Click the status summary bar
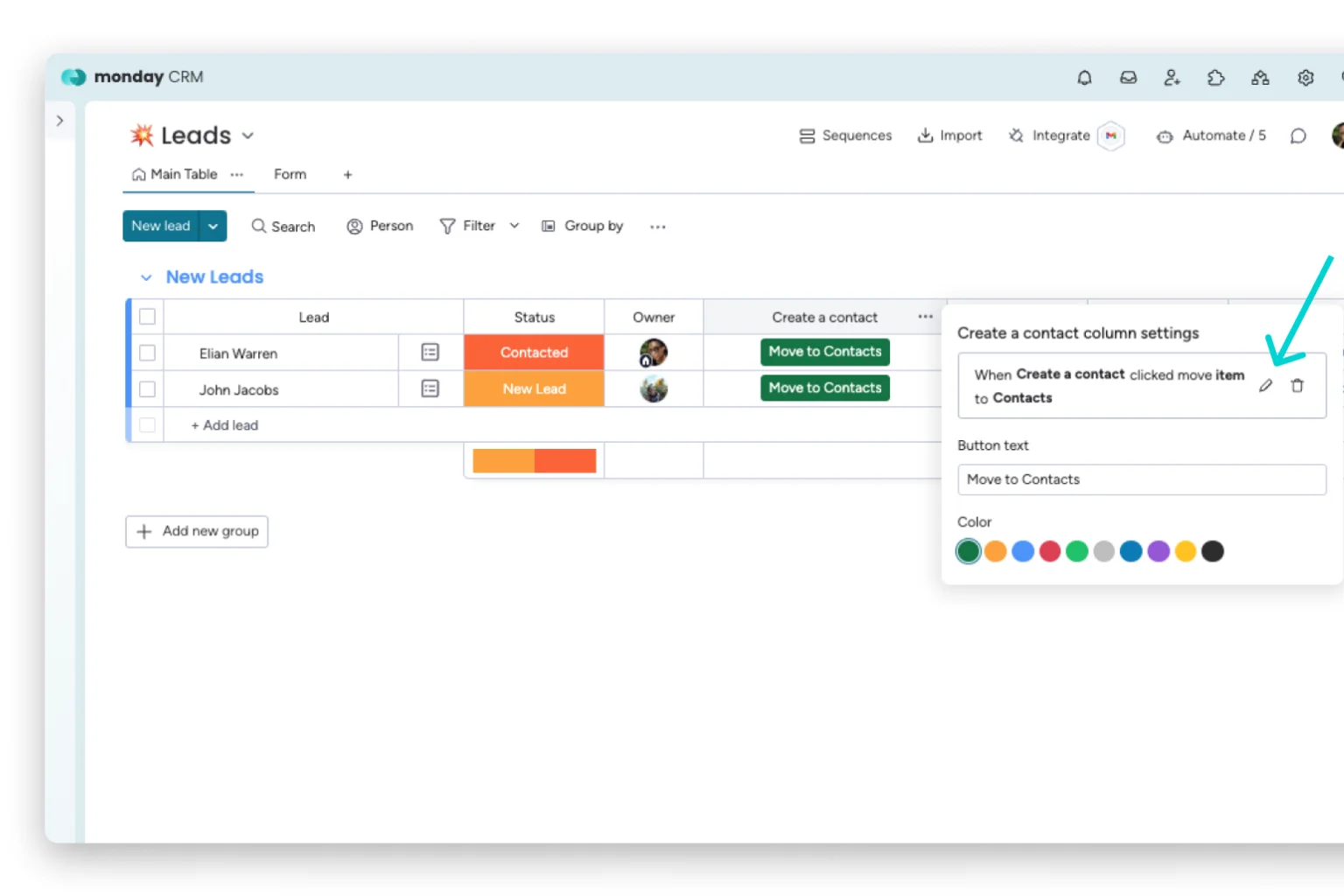Image resolution: width=1344 pixels, height=896 pixels. 534,460
